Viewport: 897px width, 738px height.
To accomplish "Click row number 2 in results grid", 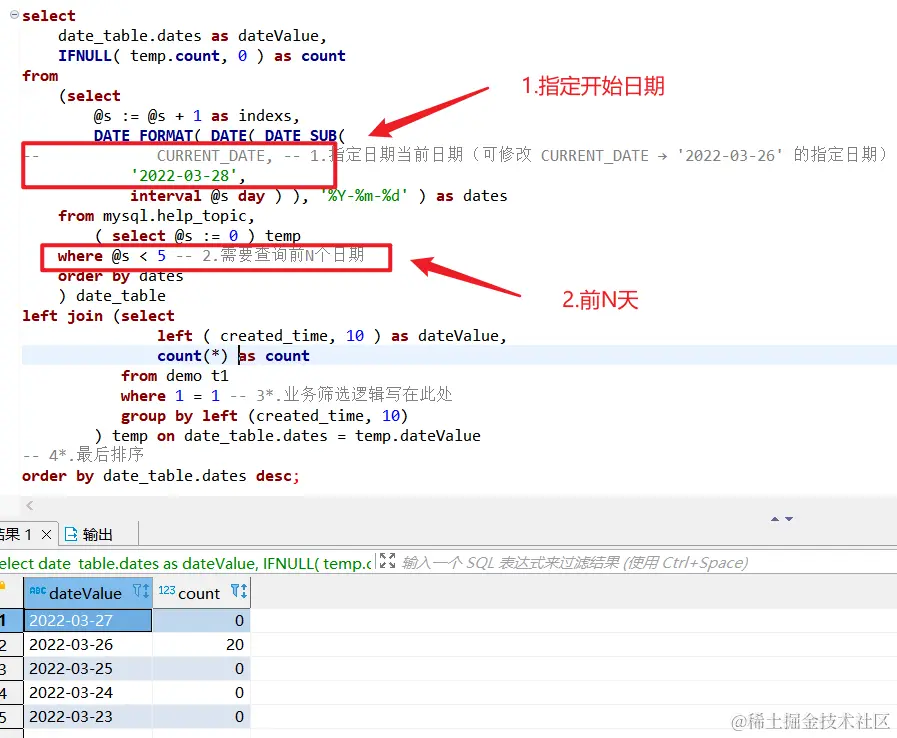I will tap(10, 645).
